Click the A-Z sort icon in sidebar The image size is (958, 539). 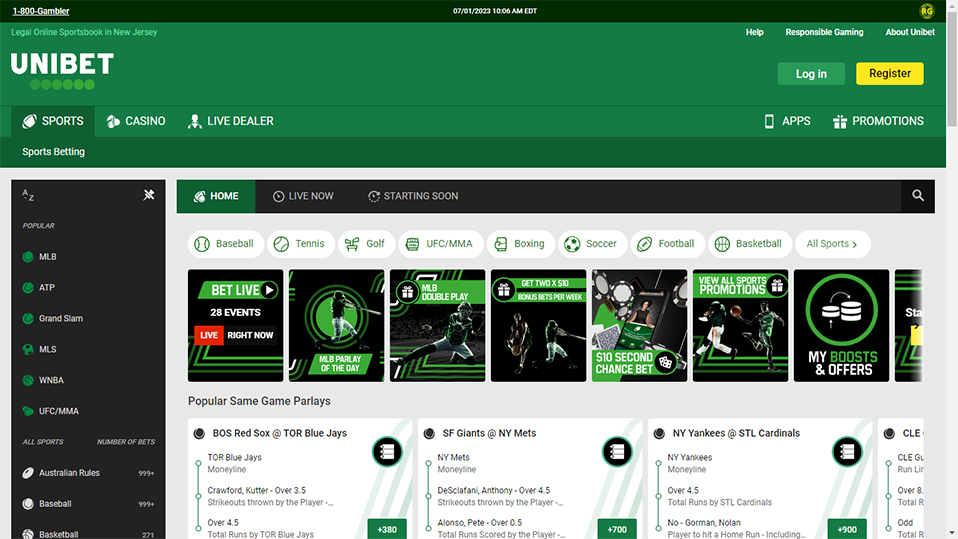[x=28, y=196]
